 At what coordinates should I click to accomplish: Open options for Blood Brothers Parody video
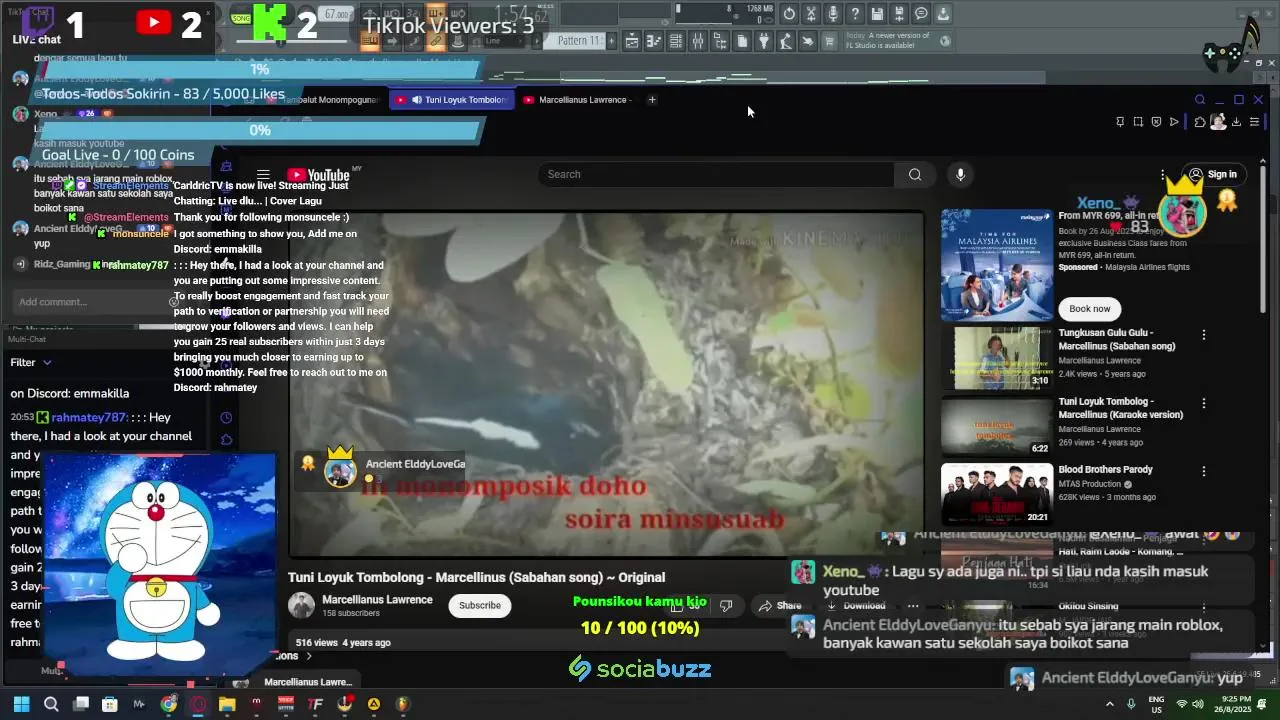click(x=1204, y=472)
